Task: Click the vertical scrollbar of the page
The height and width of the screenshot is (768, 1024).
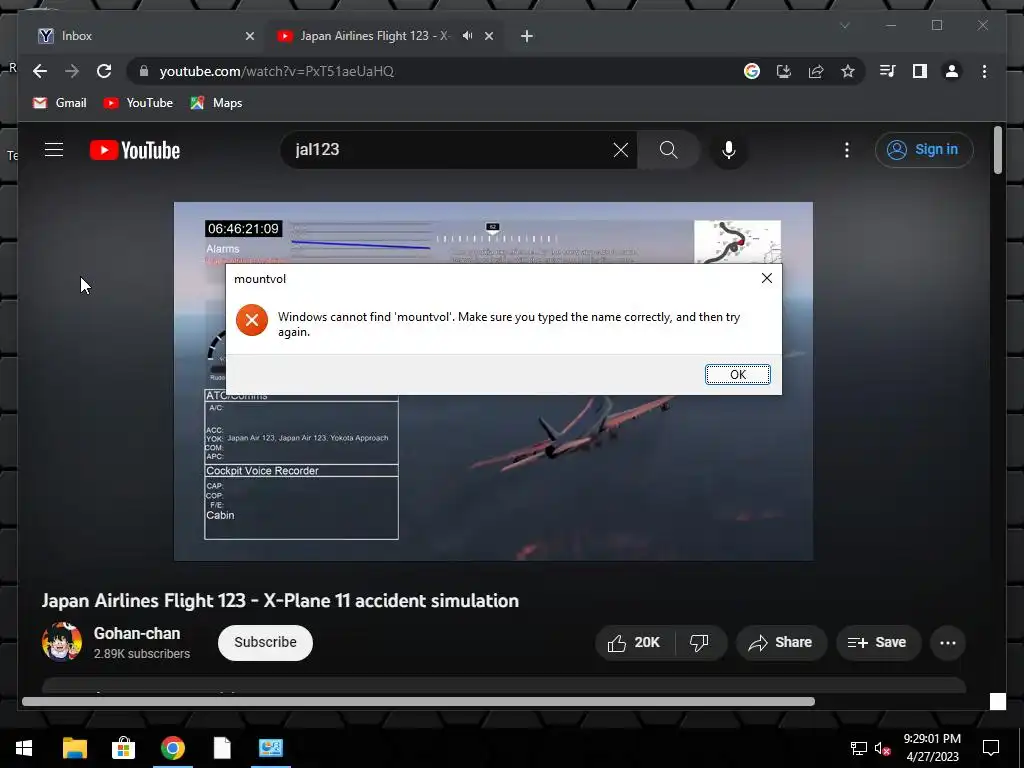Action: (x=997, y=151)
